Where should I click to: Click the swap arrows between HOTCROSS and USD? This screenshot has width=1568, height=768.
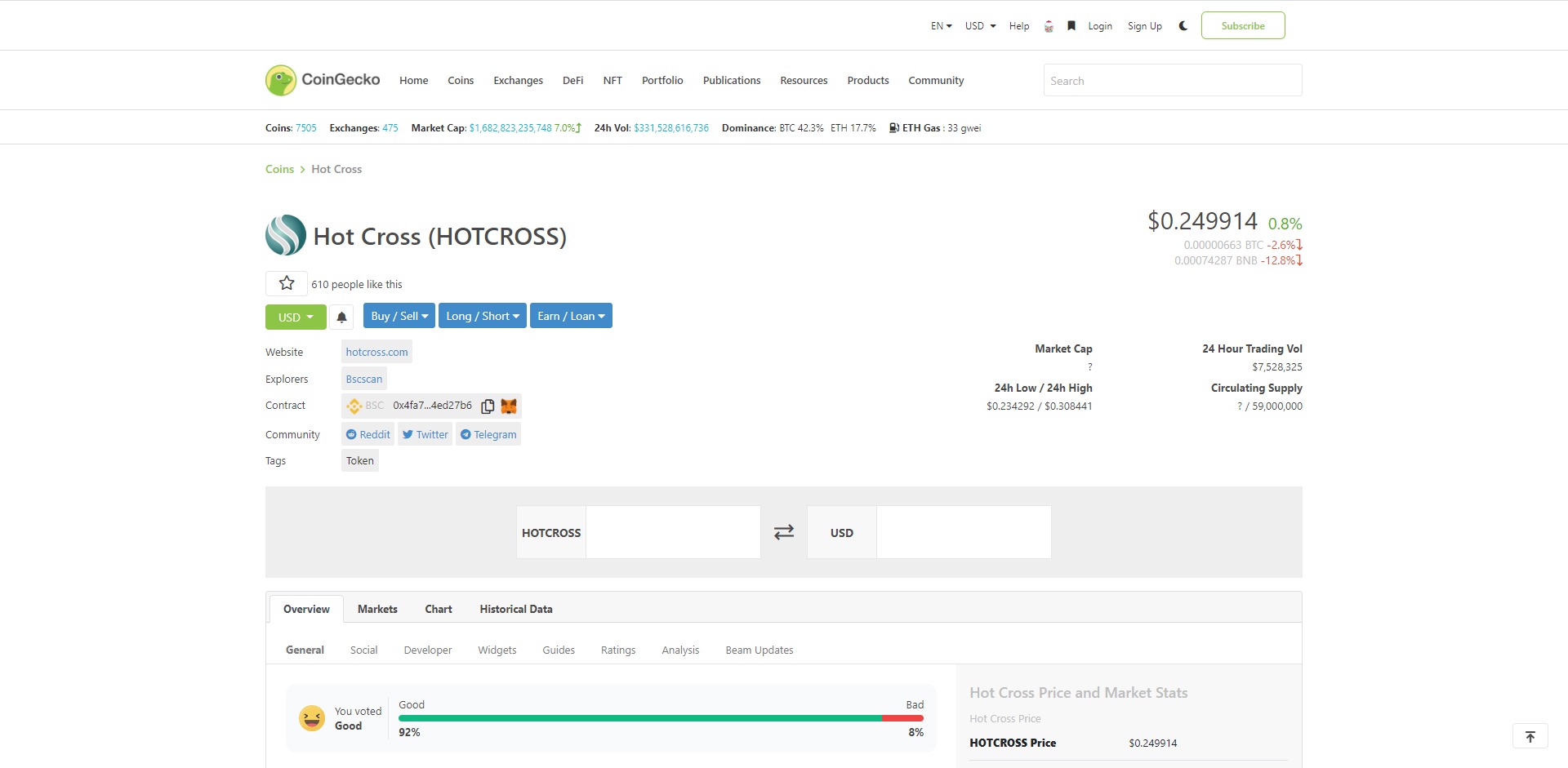click(x=783, y=532)
